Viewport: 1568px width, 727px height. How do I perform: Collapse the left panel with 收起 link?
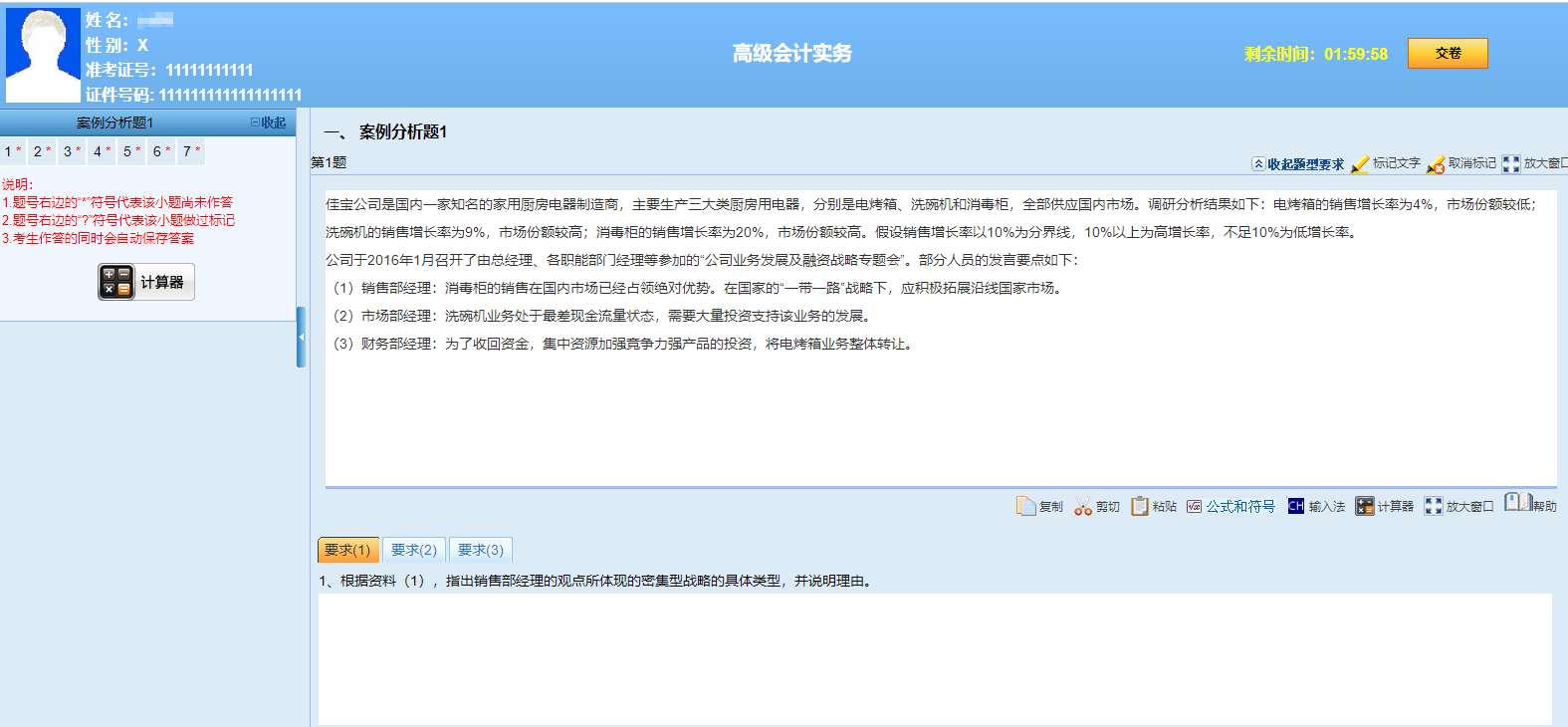(269, 122)
